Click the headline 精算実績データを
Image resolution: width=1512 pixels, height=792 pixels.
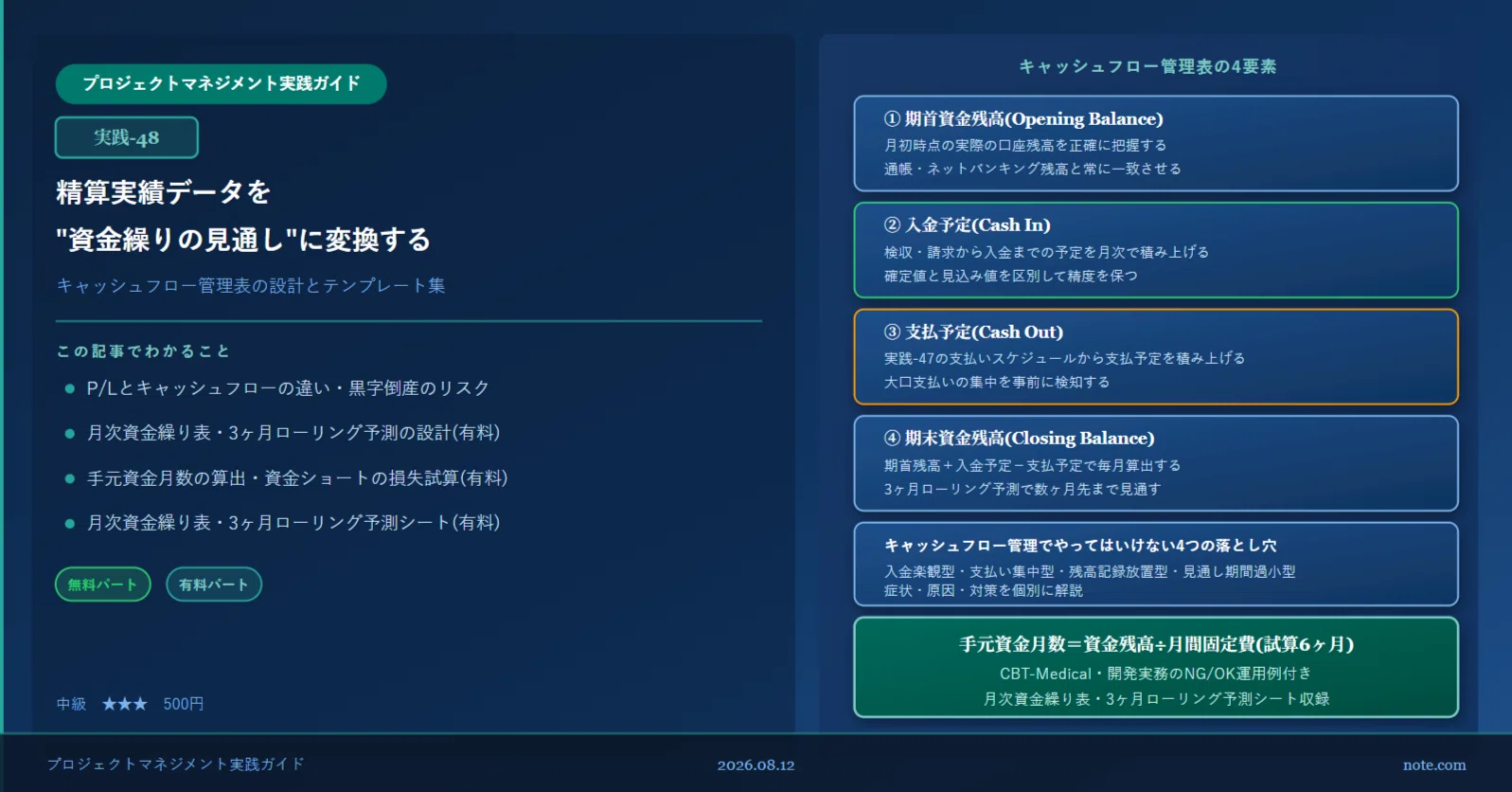pyautogui.click(x=164, y=192)
